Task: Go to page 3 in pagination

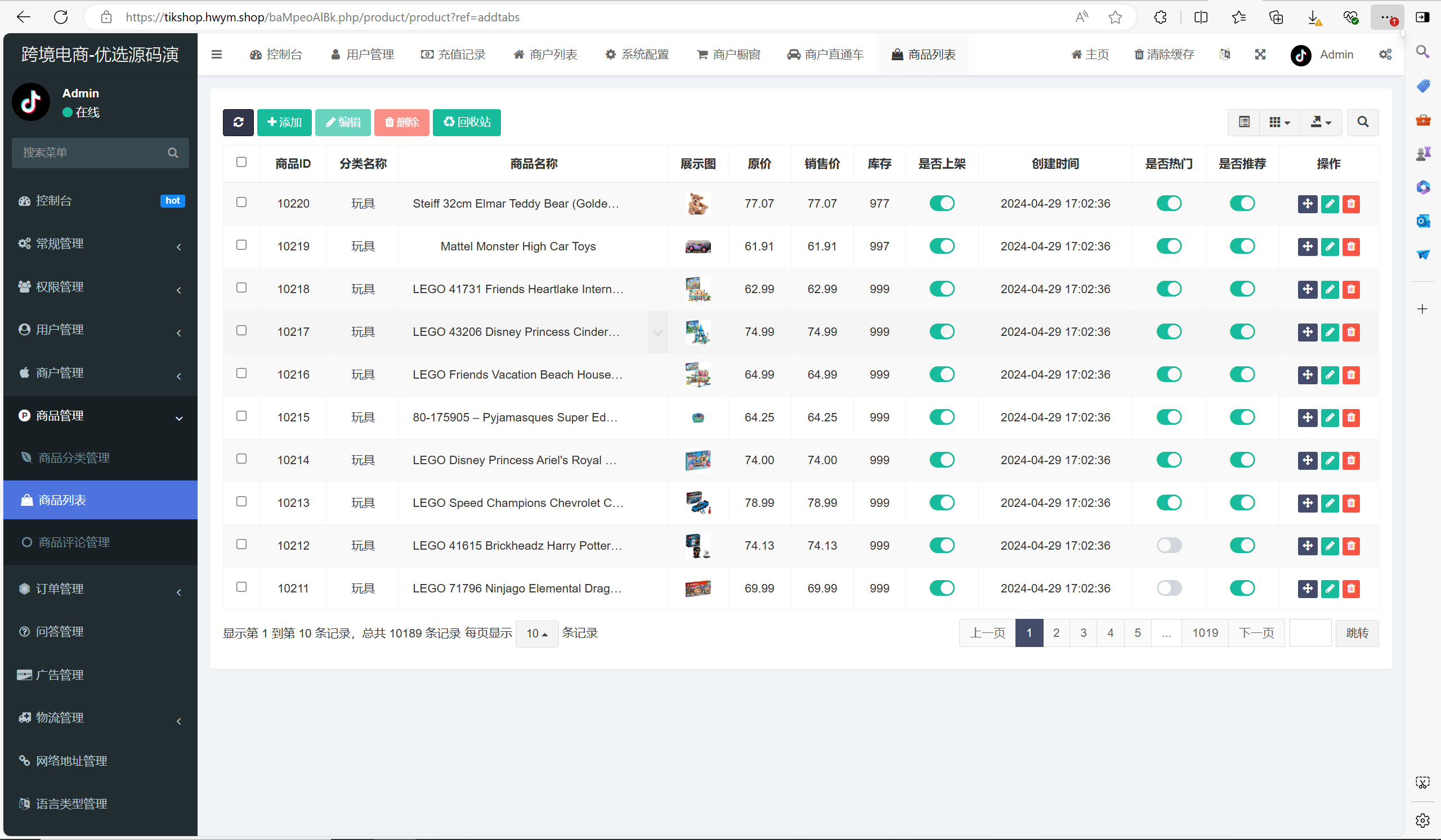Action: (1083, 633)
